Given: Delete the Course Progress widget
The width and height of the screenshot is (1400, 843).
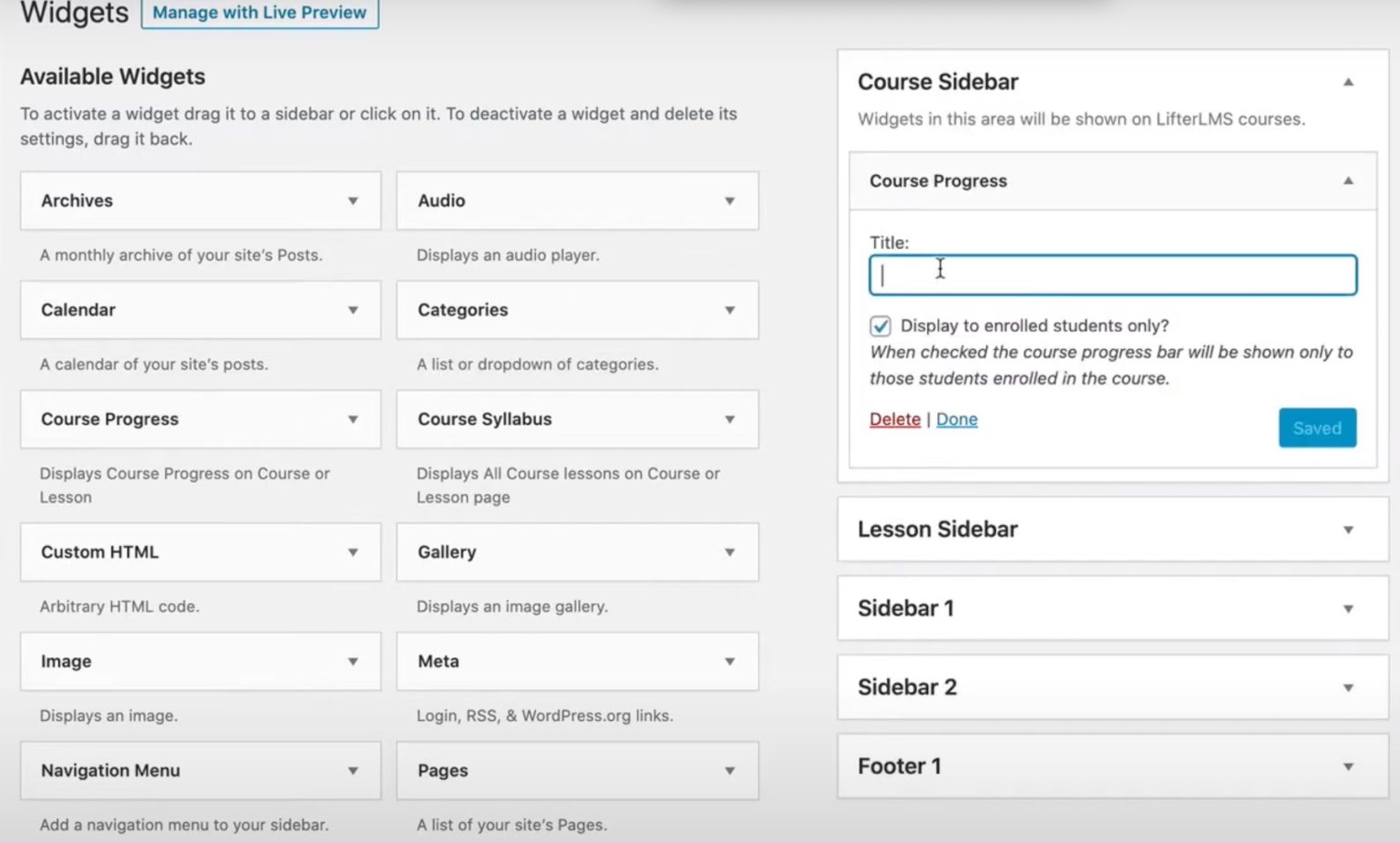Looking at the screenshot, I should point(894,419).
